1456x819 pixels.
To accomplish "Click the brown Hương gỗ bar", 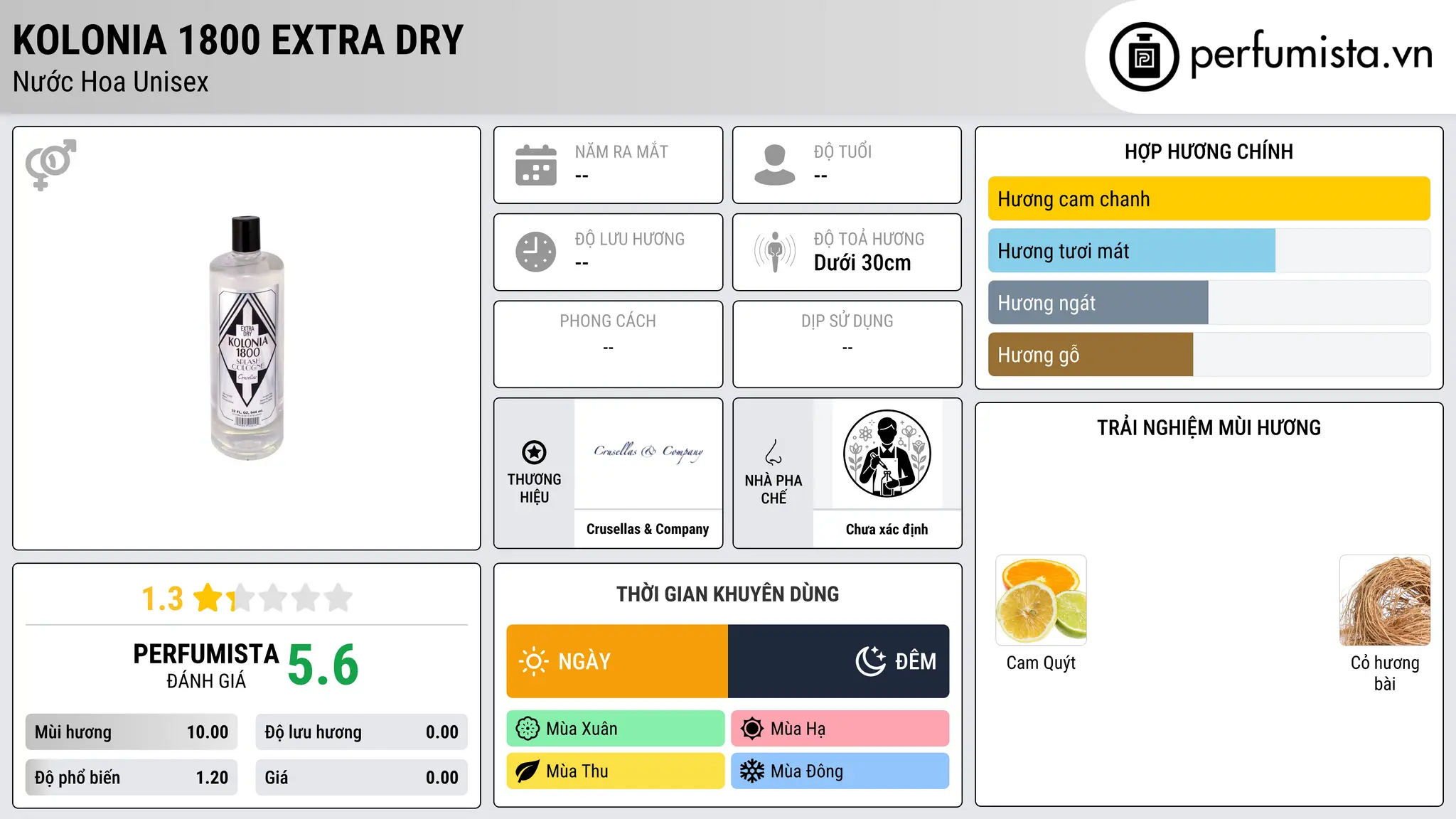I will (1091, 355).
